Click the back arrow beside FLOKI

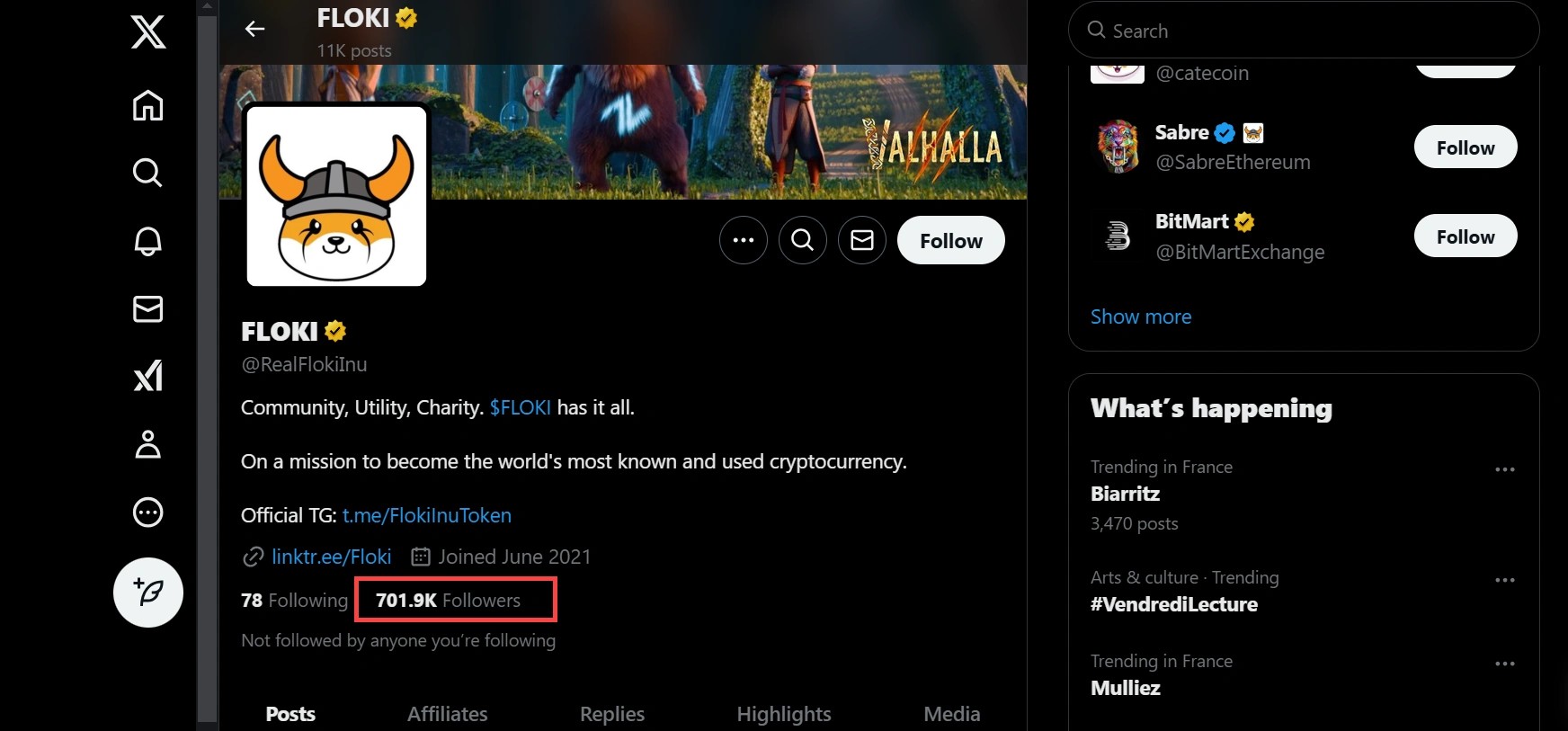[255, 30]
